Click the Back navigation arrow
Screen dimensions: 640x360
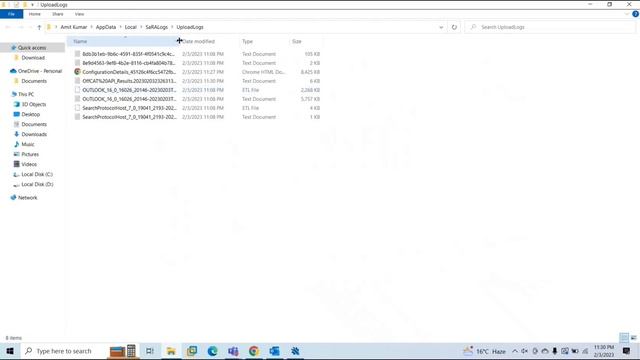(8, 27)
